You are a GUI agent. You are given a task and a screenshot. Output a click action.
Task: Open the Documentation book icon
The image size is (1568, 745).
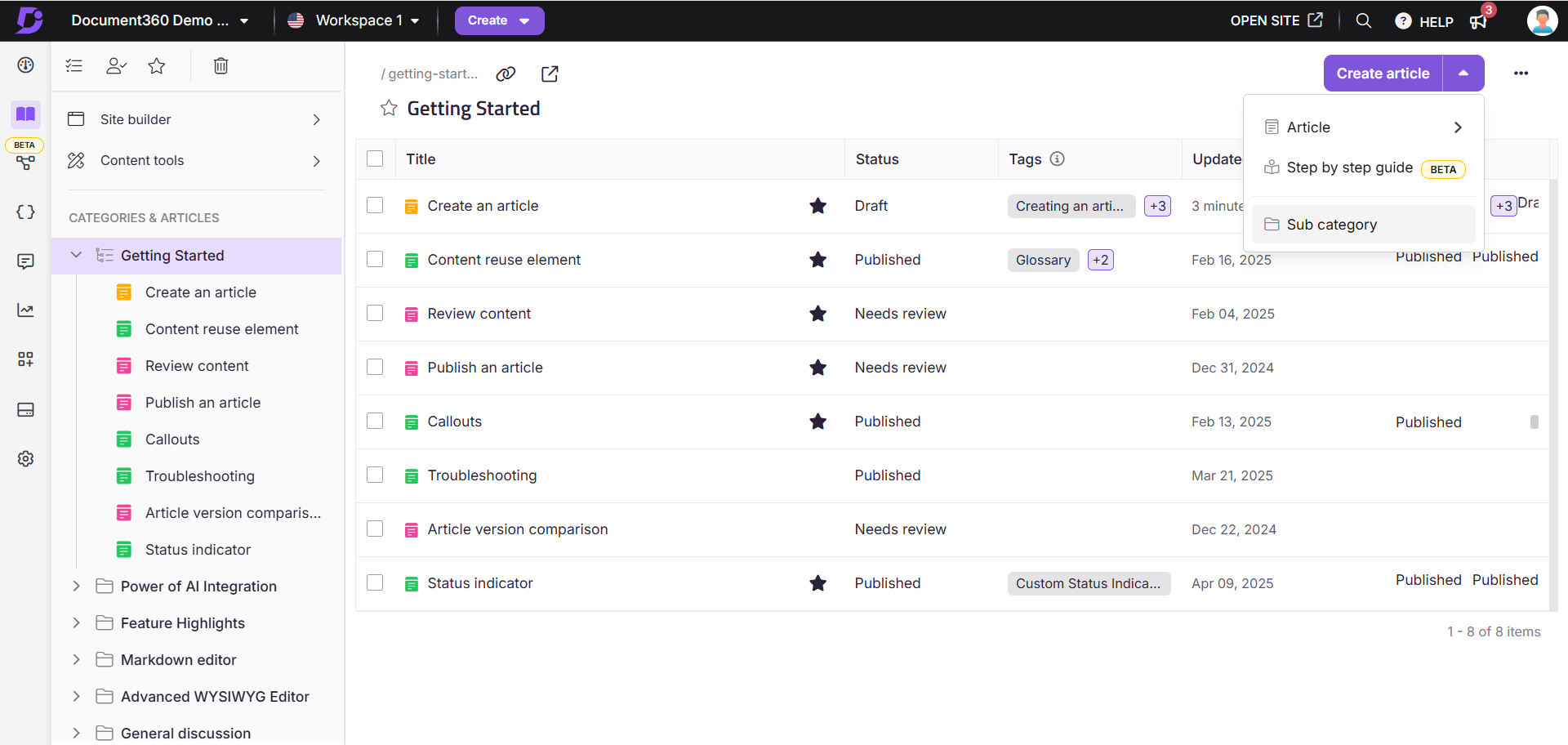(x=25, y=114)
